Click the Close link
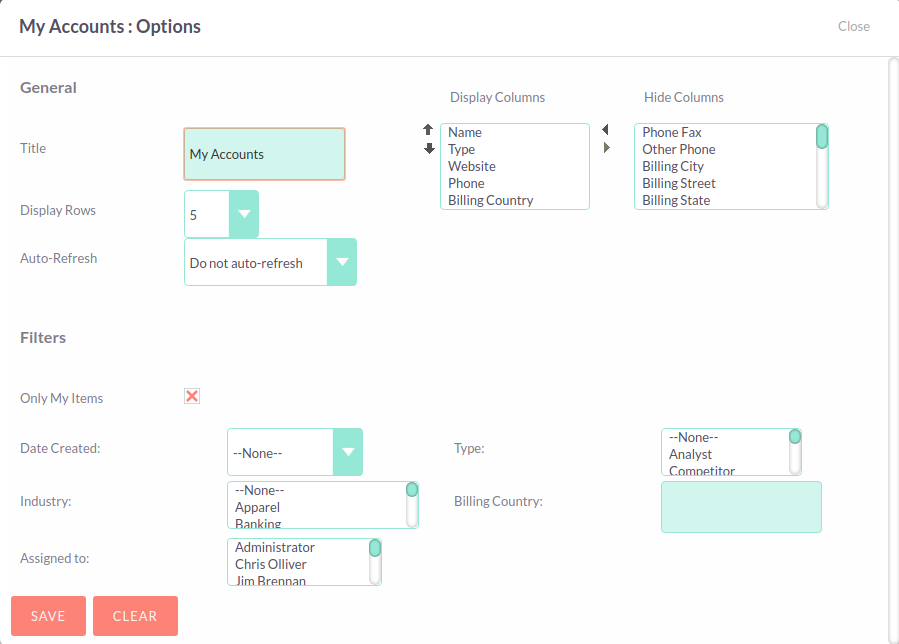The height and width of the screenshot is (644, 899). (853, 26)
